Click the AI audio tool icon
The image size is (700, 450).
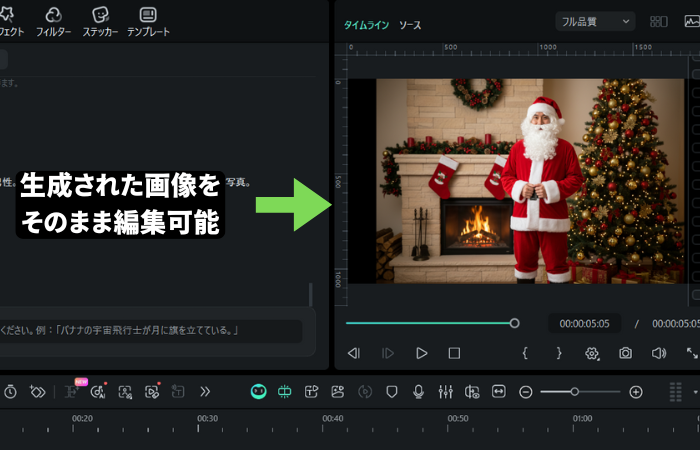pos(98,392)
